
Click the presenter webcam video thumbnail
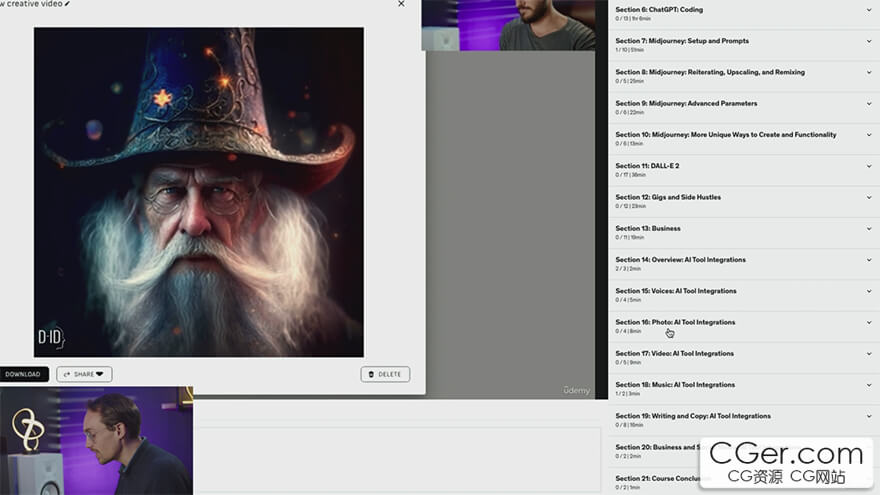(97, 441)
